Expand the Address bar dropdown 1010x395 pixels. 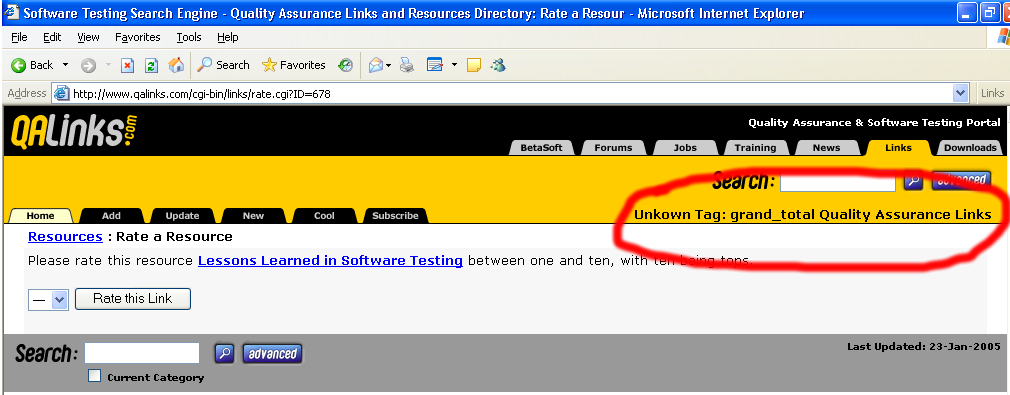tap(960, 93)
